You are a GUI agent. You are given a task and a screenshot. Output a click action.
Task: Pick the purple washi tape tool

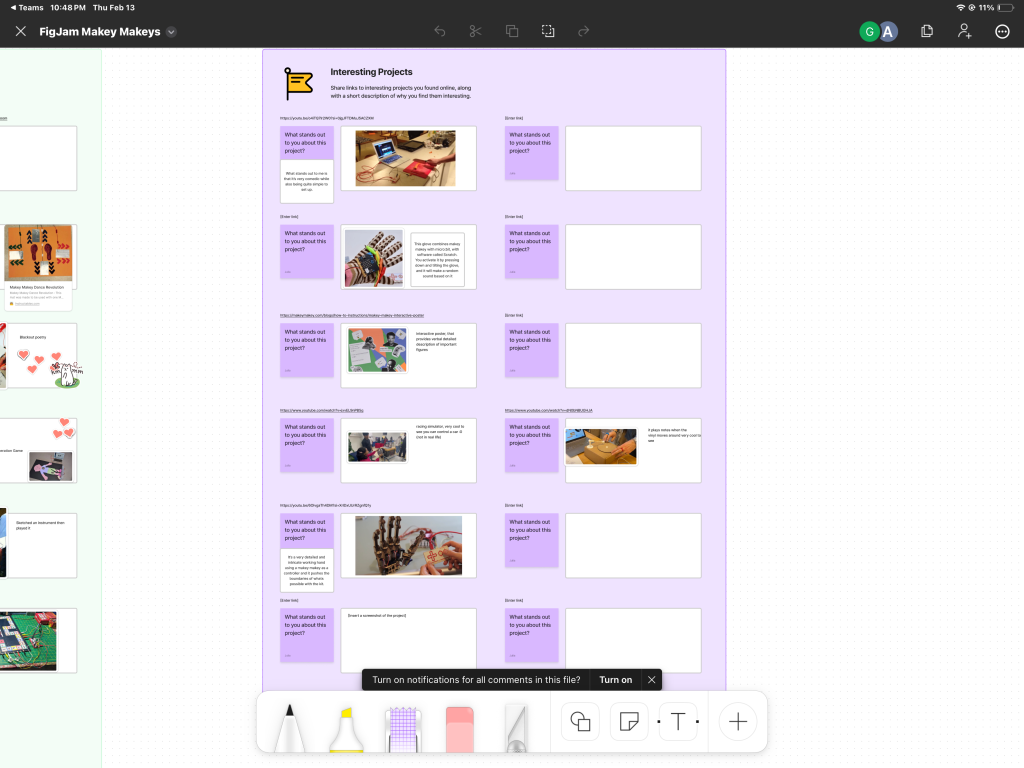(x=401, y=727)
